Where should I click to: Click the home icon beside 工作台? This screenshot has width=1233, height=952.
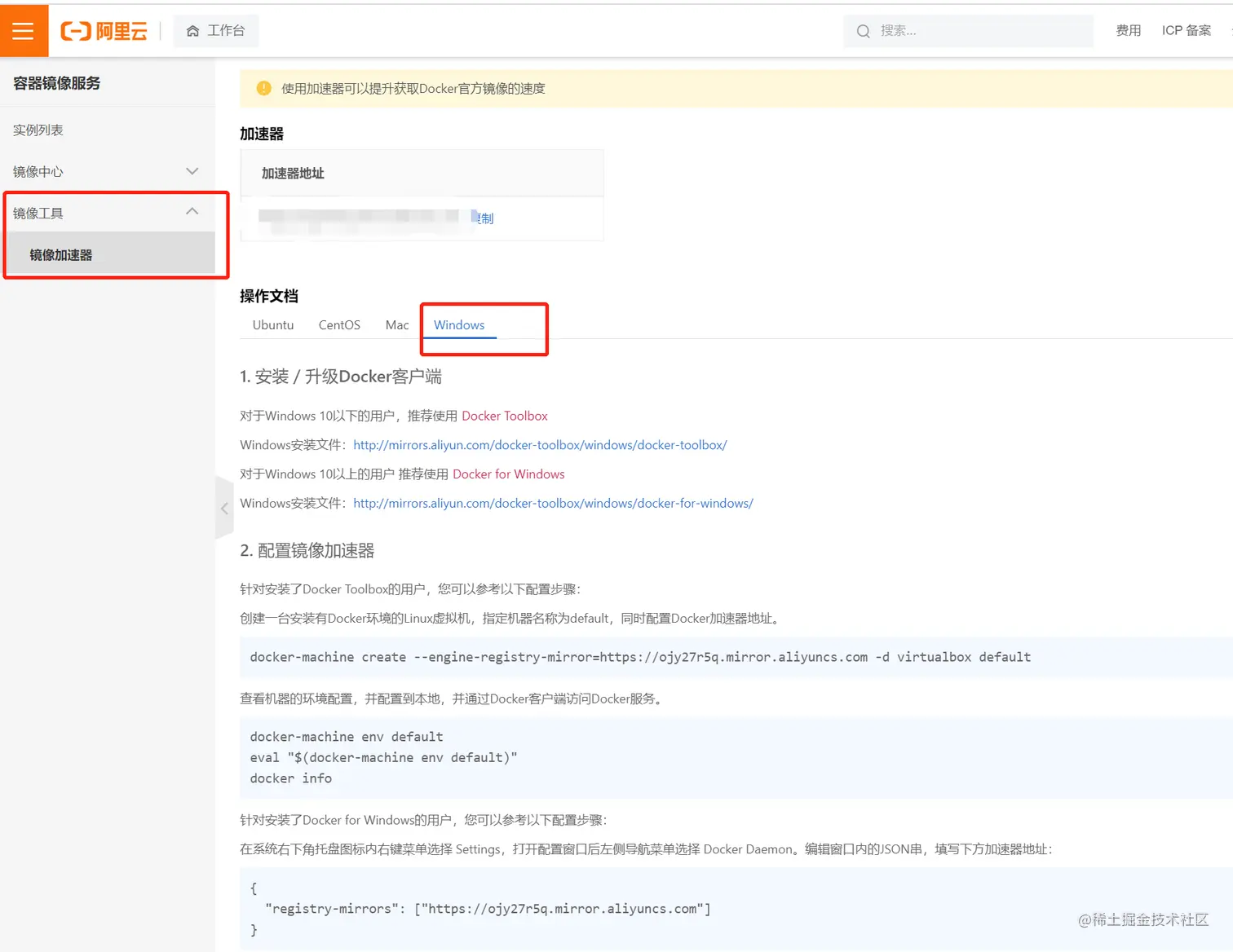point(193,31)
